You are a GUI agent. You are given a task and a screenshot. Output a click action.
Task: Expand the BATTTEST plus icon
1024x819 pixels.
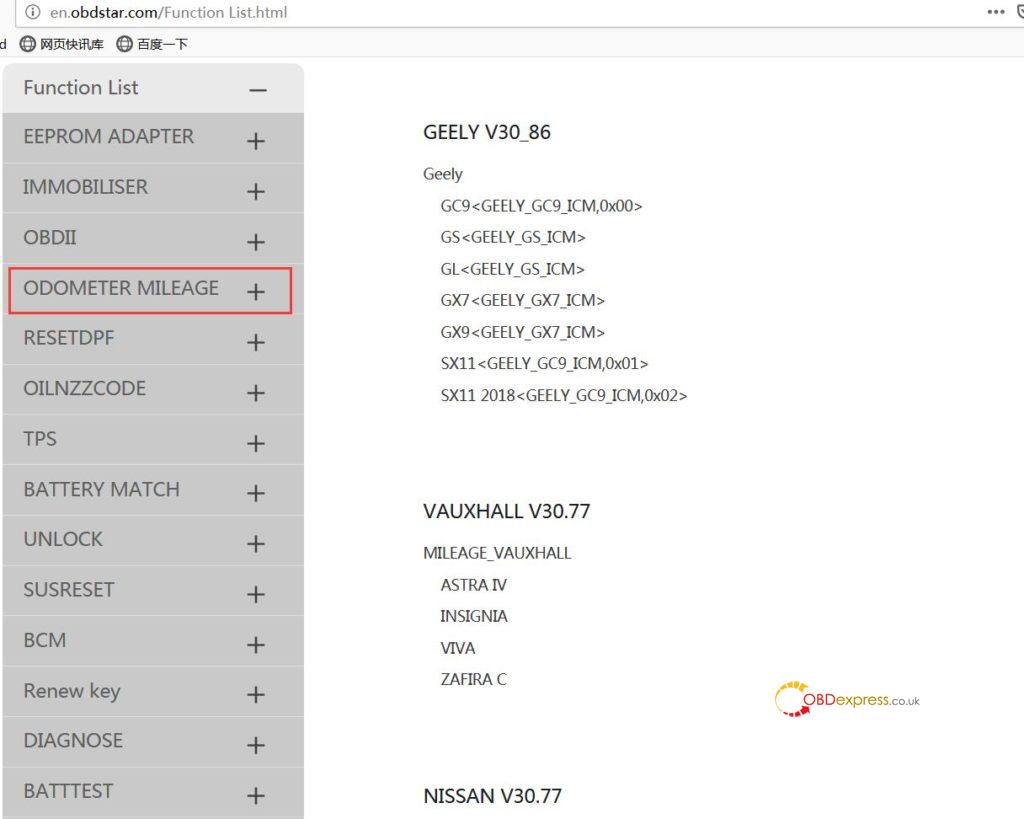coord(256,795)
